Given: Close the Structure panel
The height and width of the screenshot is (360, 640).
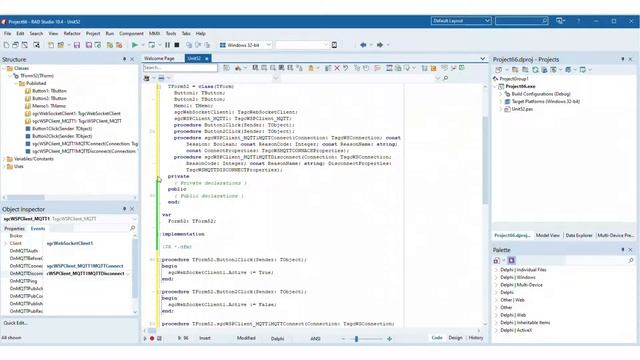Looking at the screenshot, I should point(132,59).
